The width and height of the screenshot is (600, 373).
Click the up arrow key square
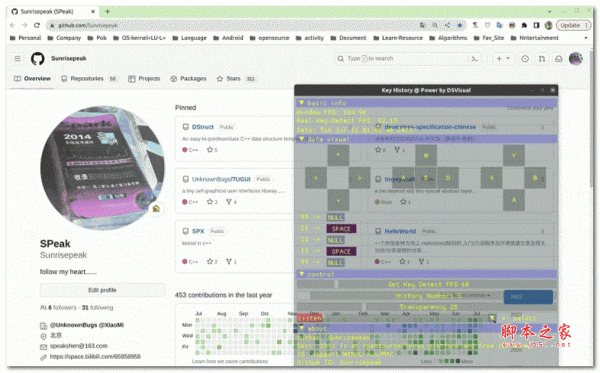338,155
